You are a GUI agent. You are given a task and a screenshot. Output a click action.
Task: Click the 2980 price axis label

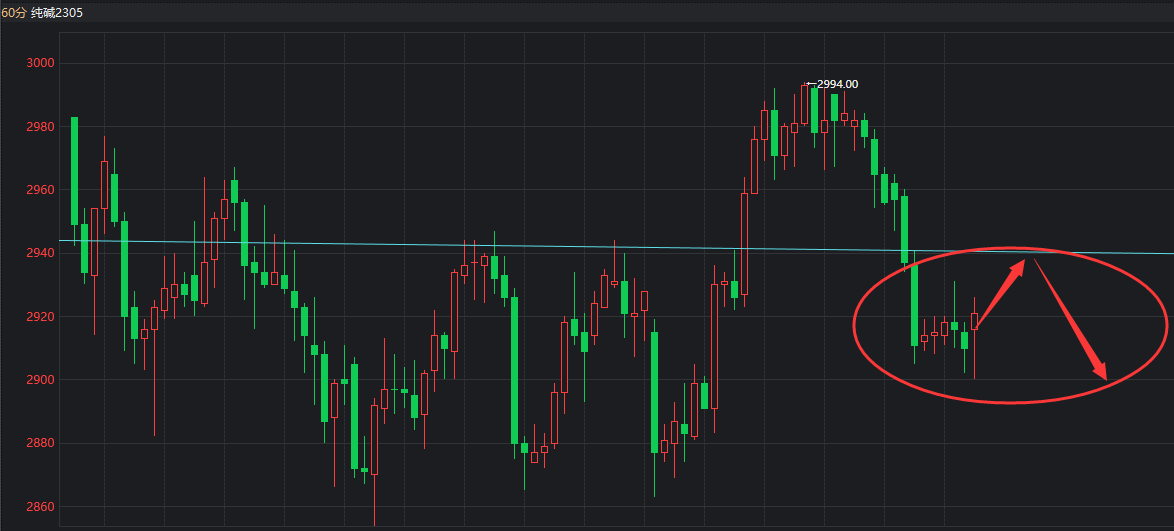point(40,126)
